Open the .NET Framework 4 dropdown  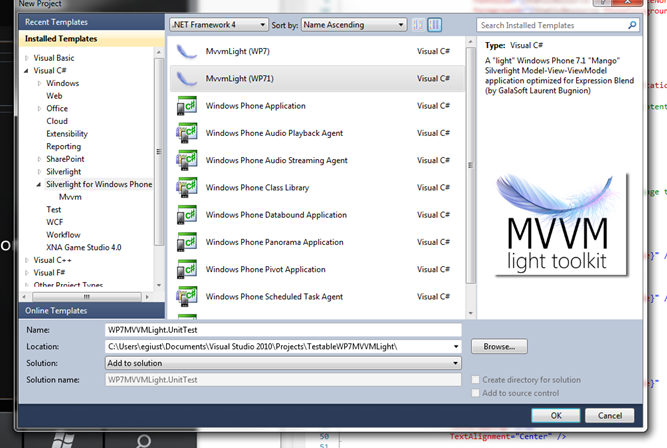coord(219,25)
